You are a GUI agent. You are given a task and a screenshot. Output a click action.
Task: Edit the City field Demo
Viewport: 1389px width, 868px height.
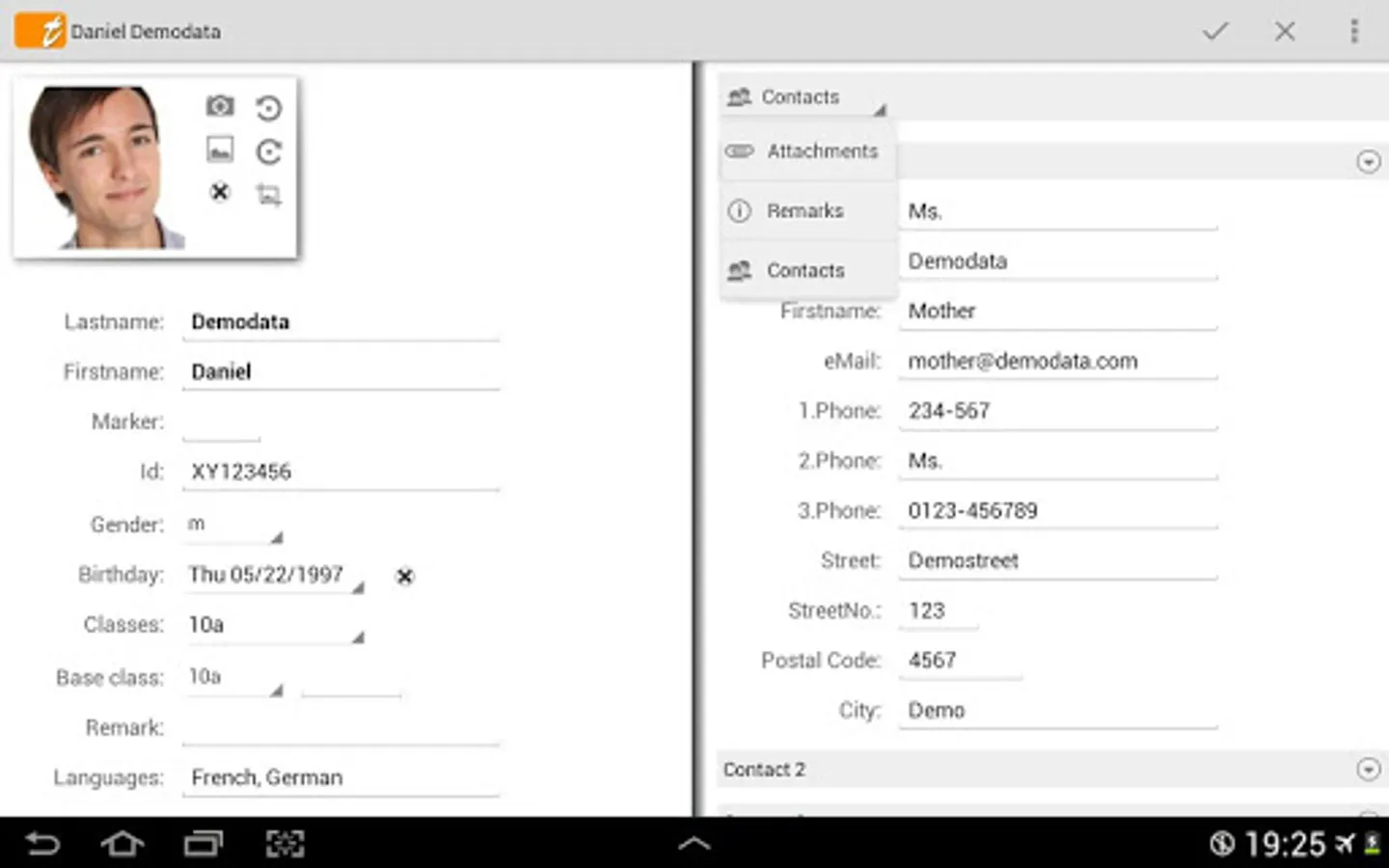[x=1058, y=711]
